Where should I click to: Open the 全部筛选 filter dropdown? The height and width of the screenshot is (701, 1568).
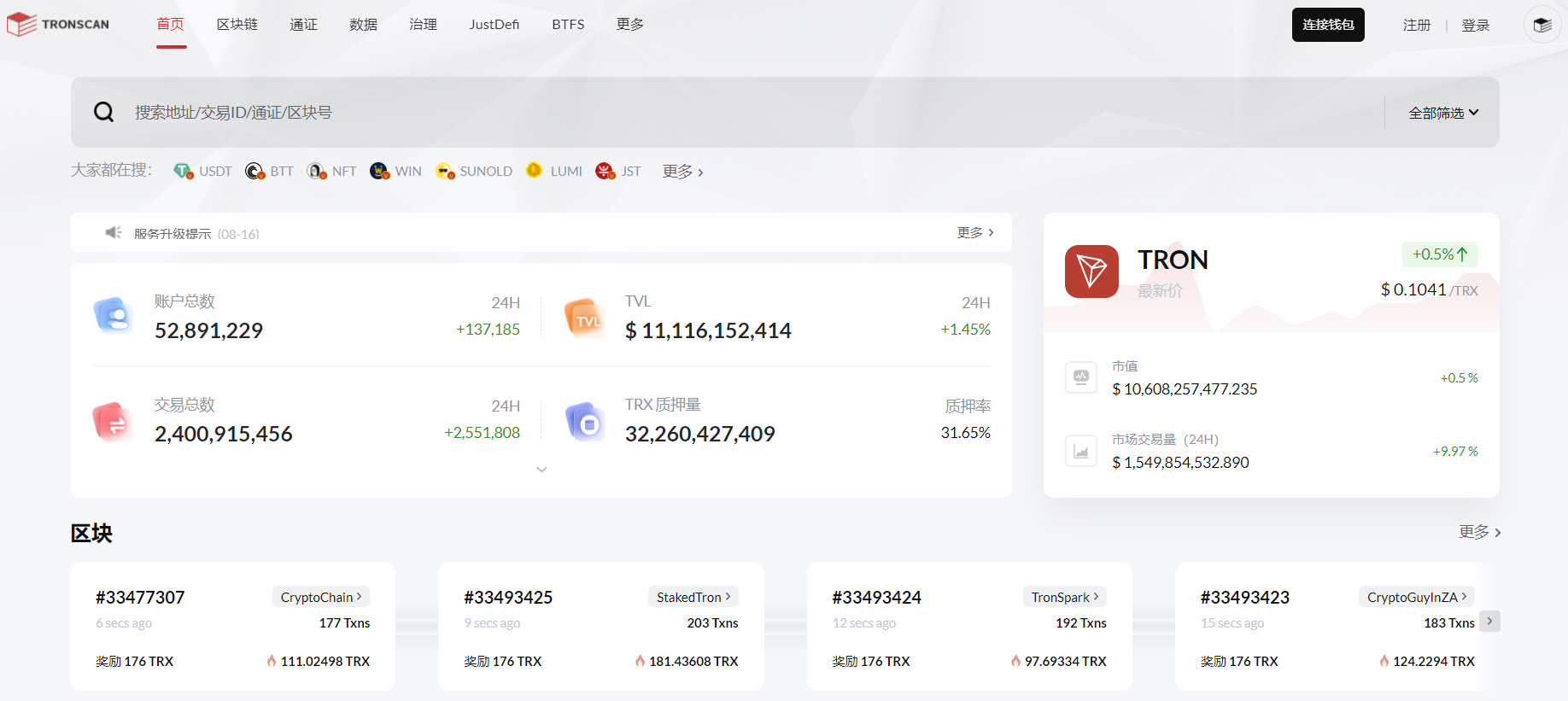tap(1443, 113)
